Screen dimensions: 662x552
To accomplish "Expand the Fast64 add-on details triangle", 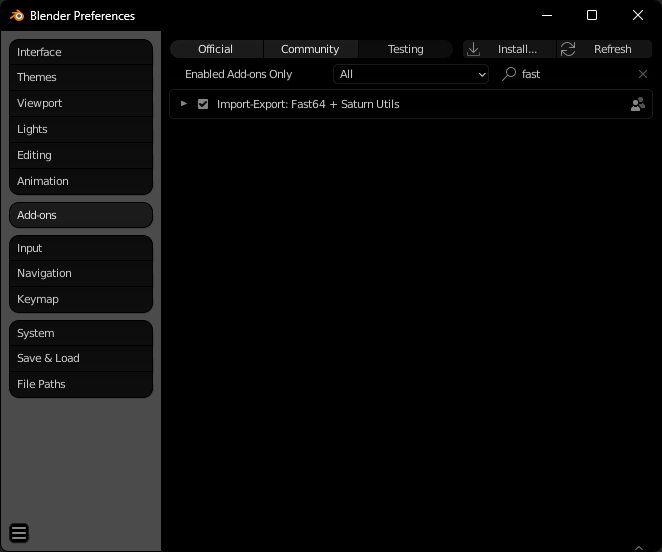I will pos(184,103).
